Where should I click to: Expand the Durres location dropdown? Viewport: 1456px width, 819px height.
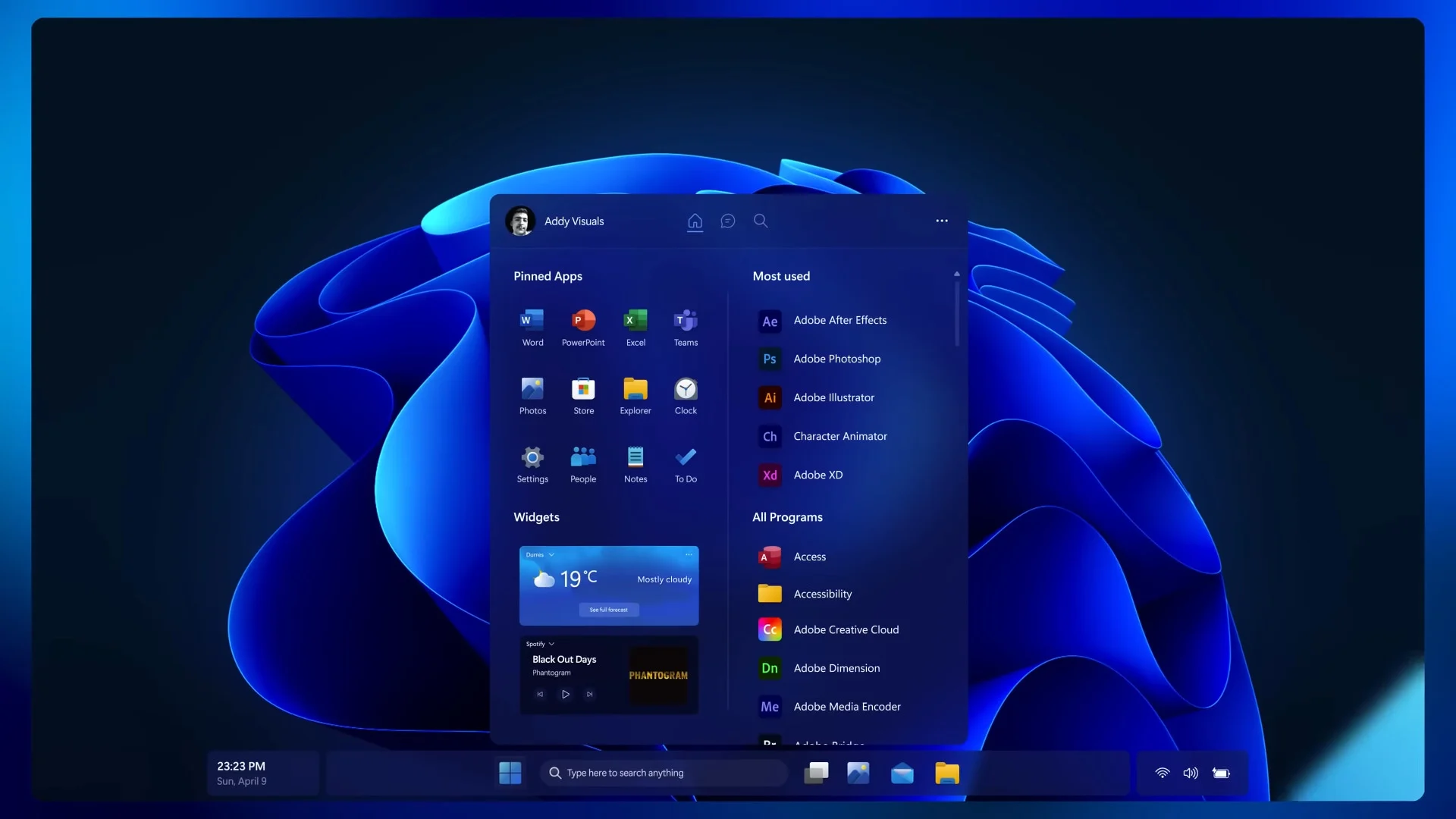(551, 555)
